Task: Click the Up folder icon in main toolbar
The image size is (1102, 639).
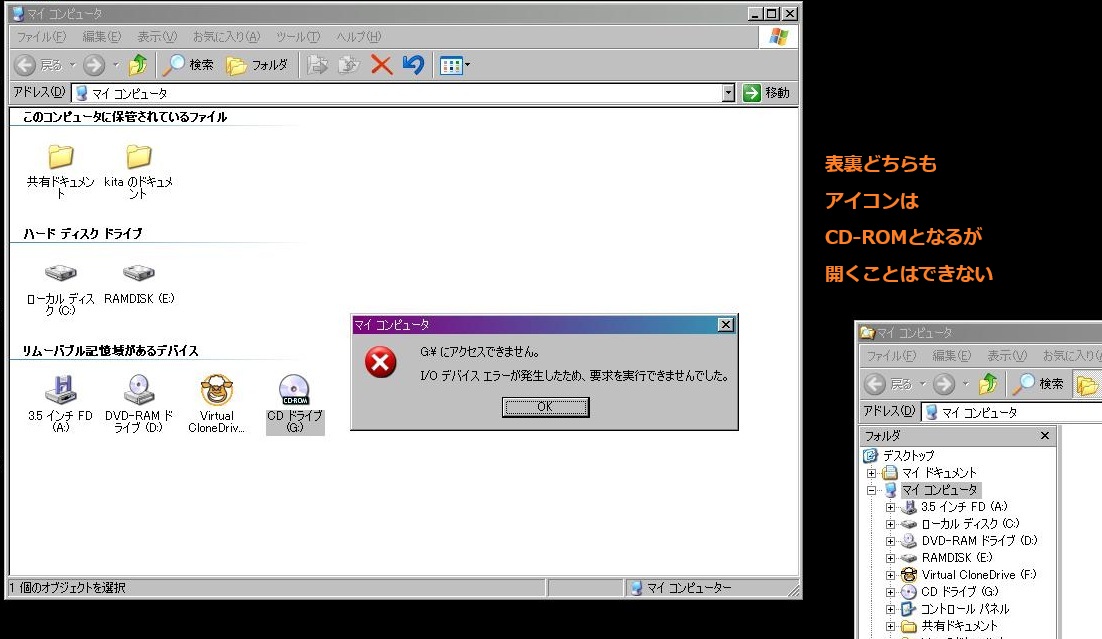Action: point(138,65)
